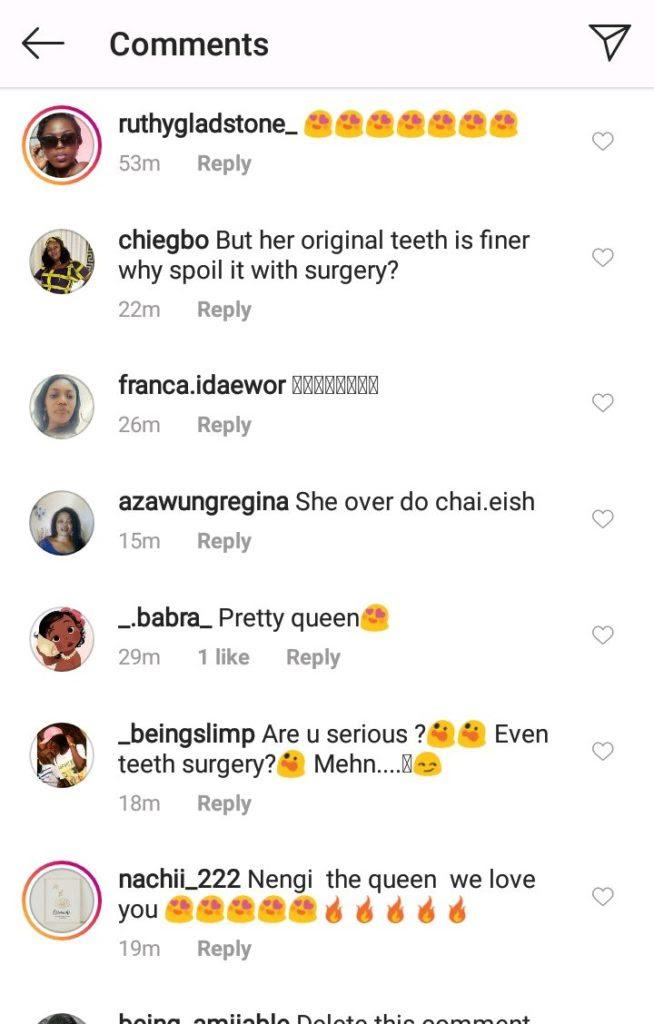The height and width of the screenshot is (1024, 654).
Task: Open chiegbo's profile avatar
Action: click(x=62, y=262)
